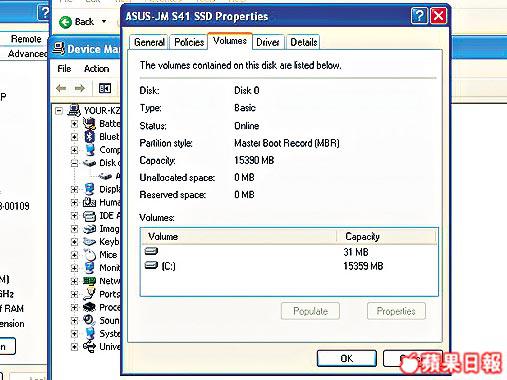
Task: Click the Imaging devices icon
Action: pos(89,229)
